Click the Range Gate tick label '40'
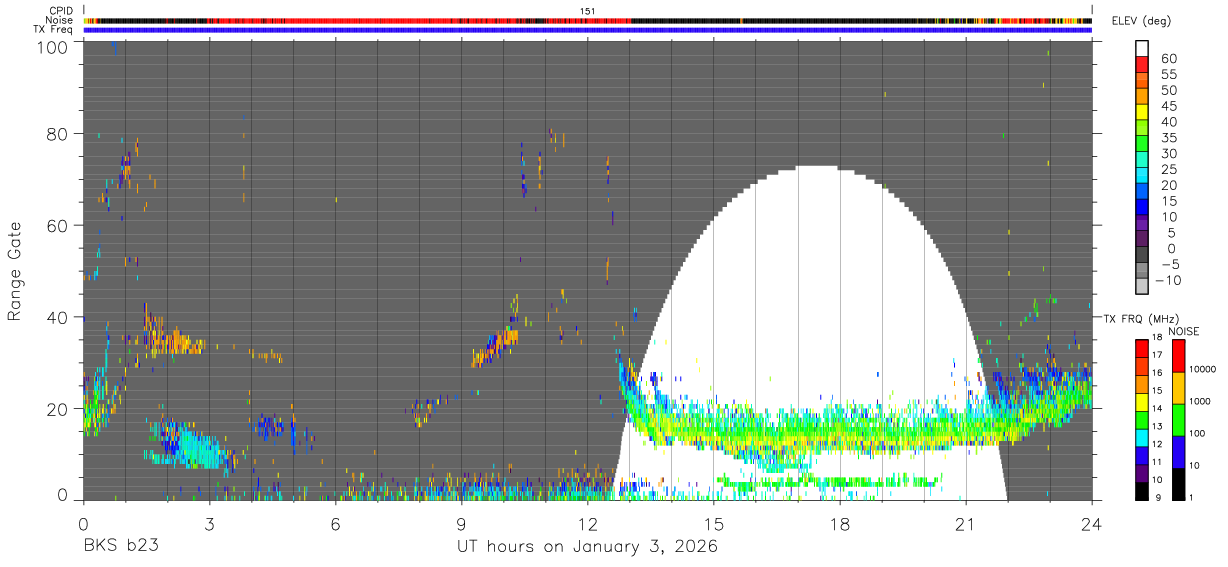Viewport: 1228px width, 567px height. coord(59,317)
